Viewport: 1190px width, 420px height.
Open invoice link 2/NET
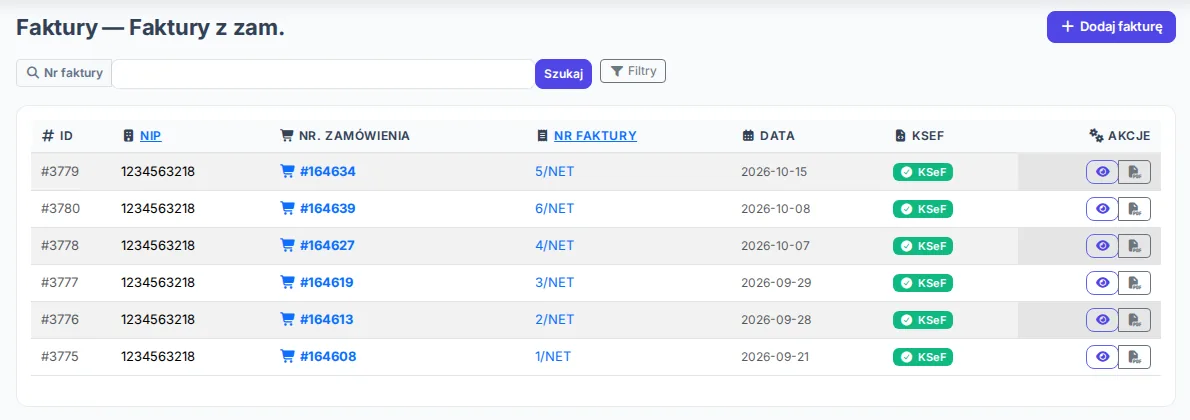(x=555, y=320)
